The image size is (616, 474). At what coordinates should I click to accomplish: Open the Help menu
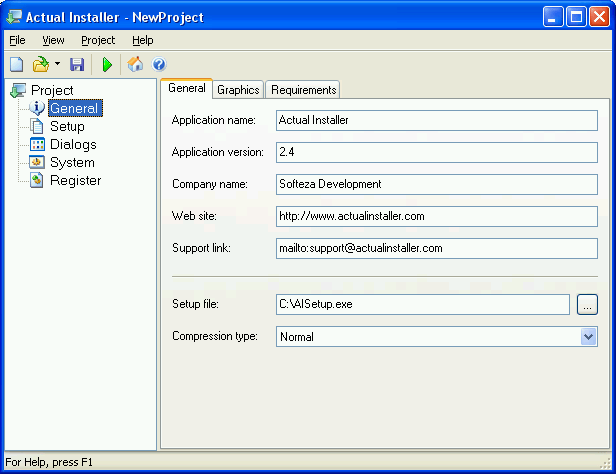[x=143, y=40]
